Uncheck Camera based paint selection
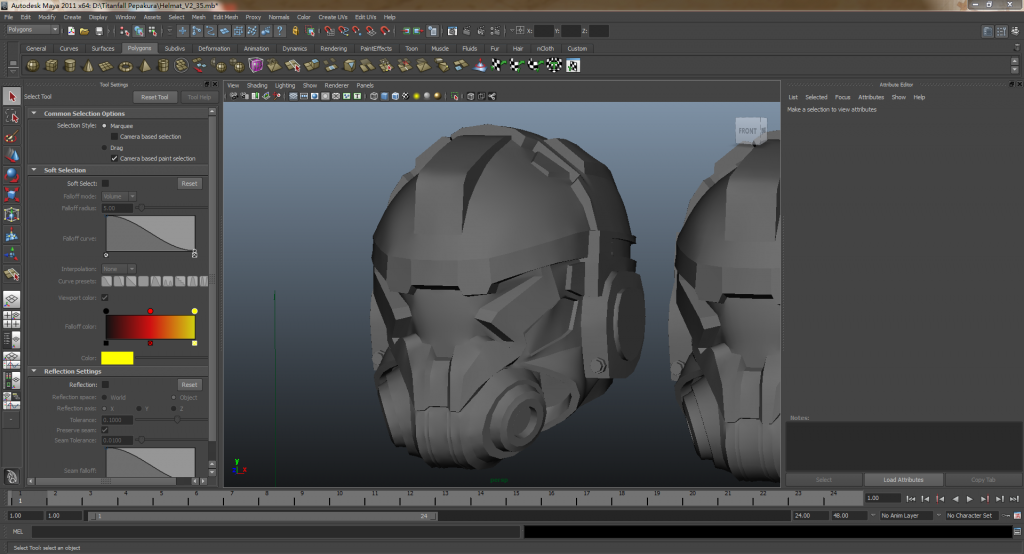1024x554 pixels. 114,158
